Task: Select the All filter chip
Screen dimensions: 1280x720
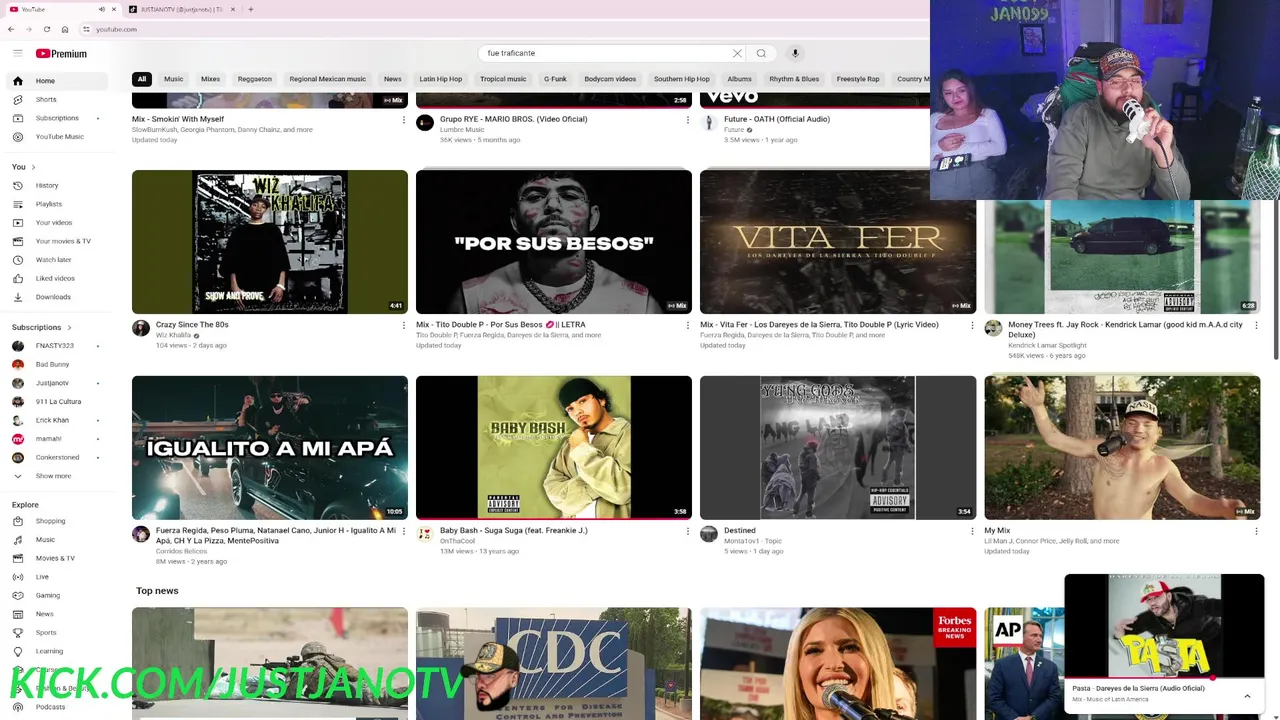Action: click(142, 79)
